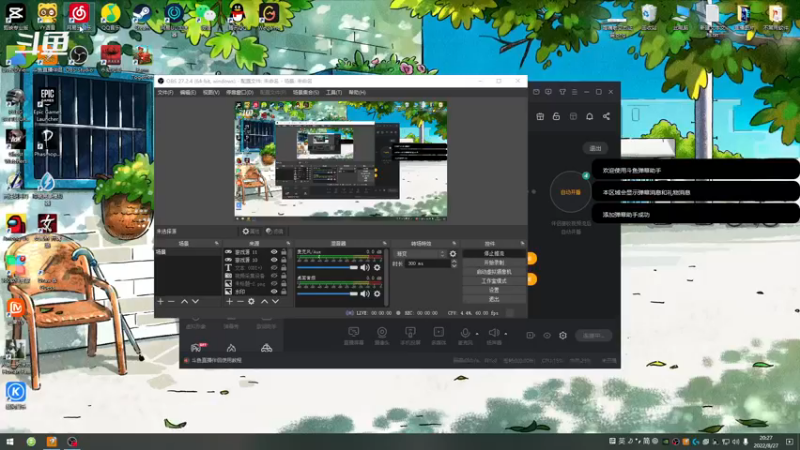Mute the mic/aux audio channel
This screenshot has width=800, height=450.
coord(365,267)
